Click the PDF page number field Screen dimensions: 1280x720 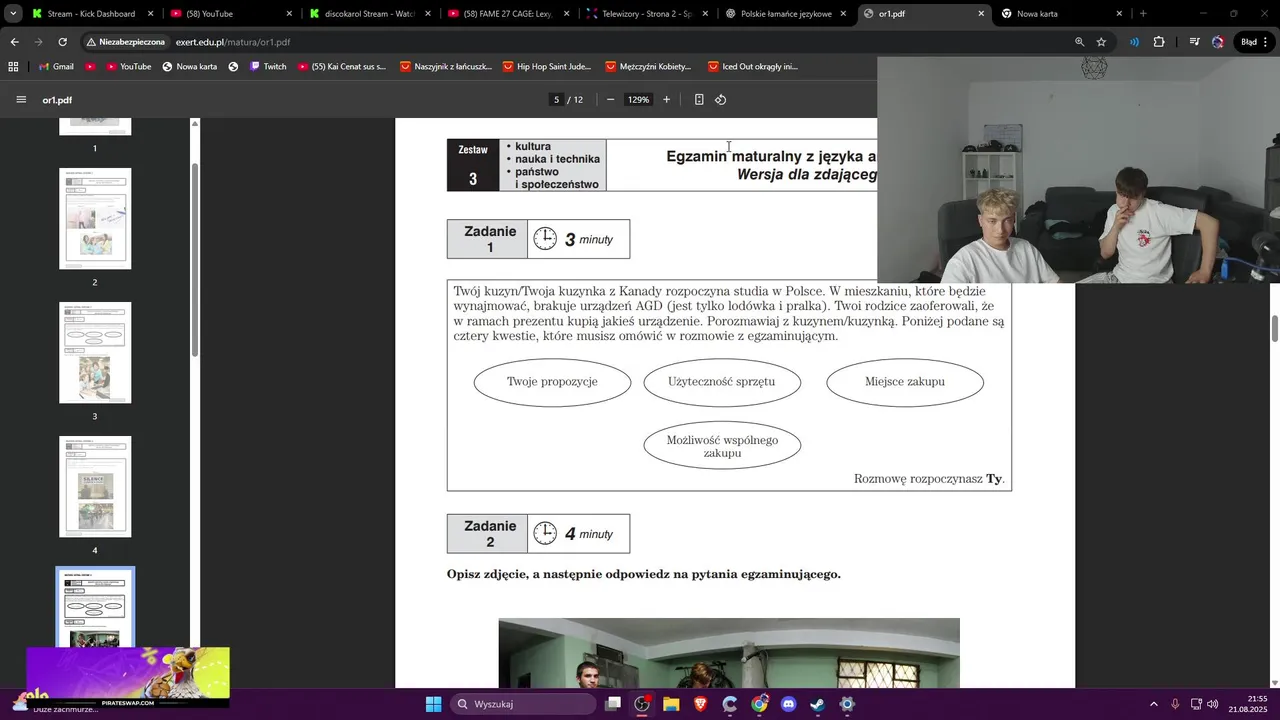(557, 100)
